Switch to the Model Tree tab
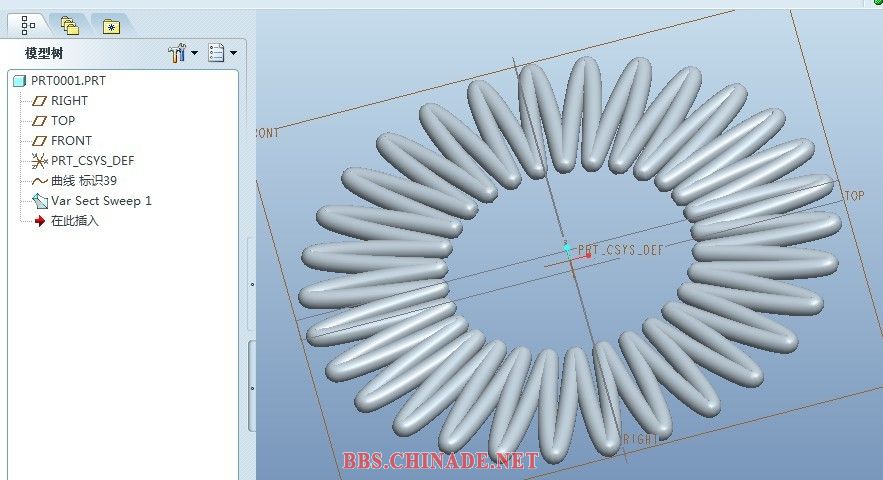This screenshot has height=480, width=883. coord(28,24)
